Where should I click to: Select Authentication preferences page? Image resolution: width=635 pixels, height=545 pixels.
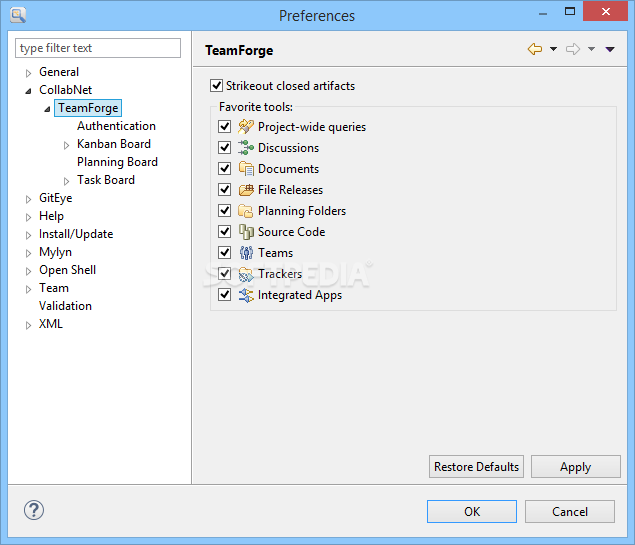click(116, 126)
